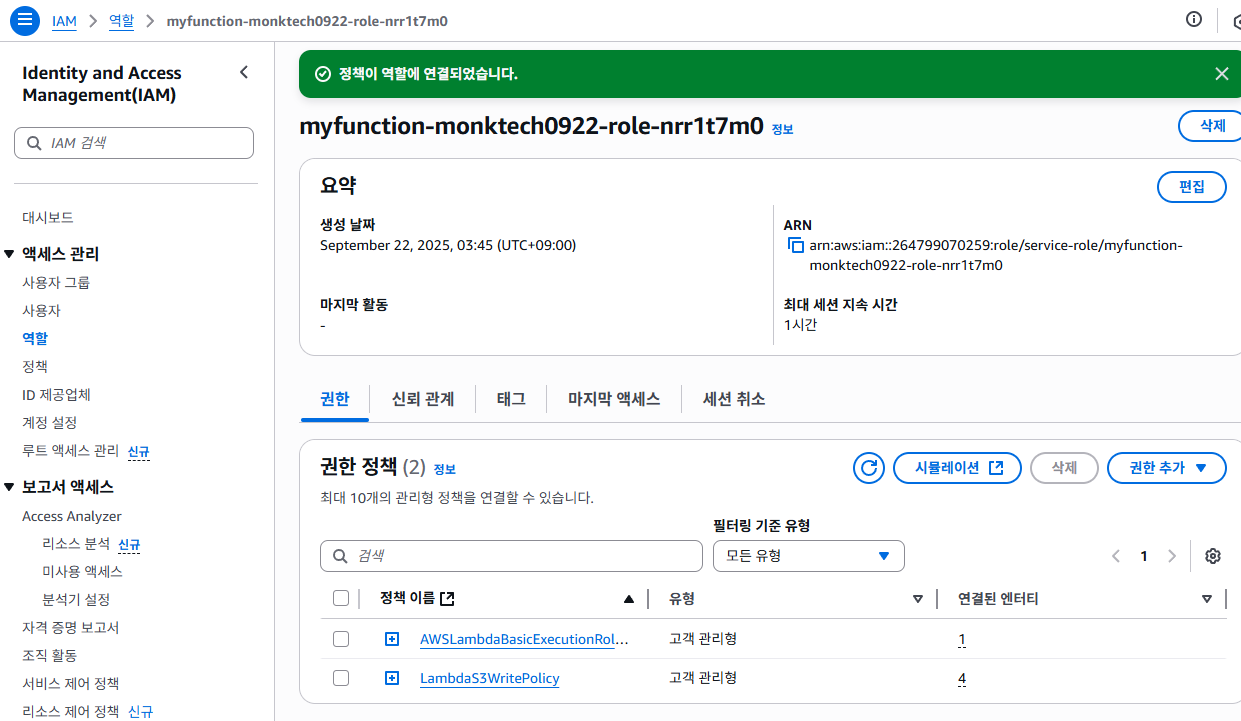This screenshot has width=1241, height=721.
Task: Open 사용자 그룹 in the sidebar
Action: [x=56, y=283]
